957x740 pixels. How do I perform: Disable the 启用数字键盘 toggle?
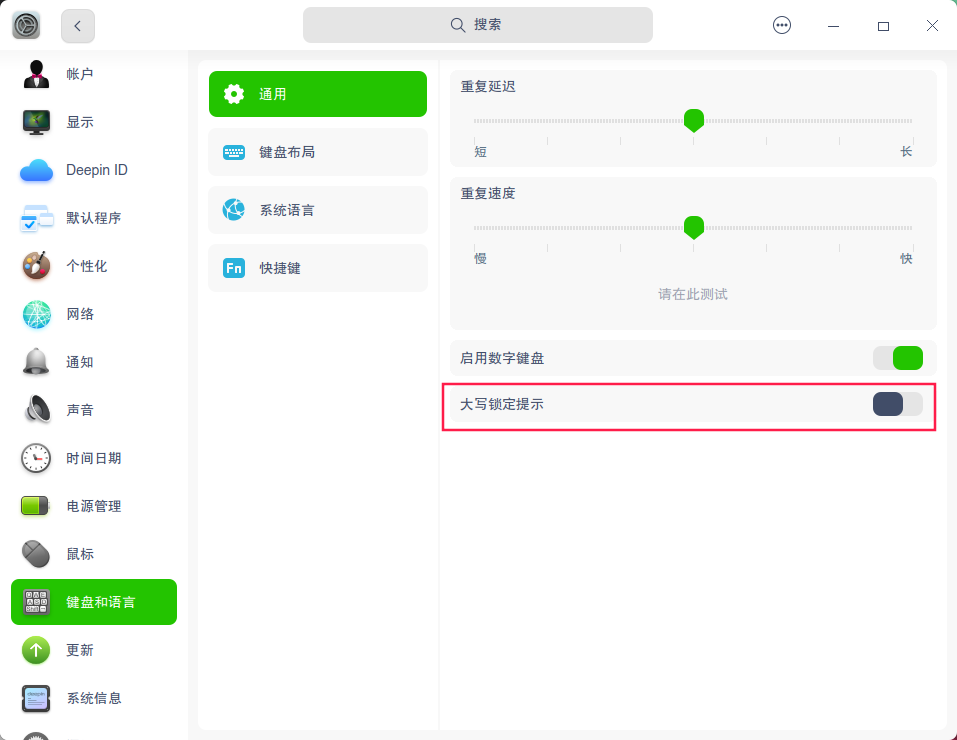pyautogui.click(x=897, y=358)
